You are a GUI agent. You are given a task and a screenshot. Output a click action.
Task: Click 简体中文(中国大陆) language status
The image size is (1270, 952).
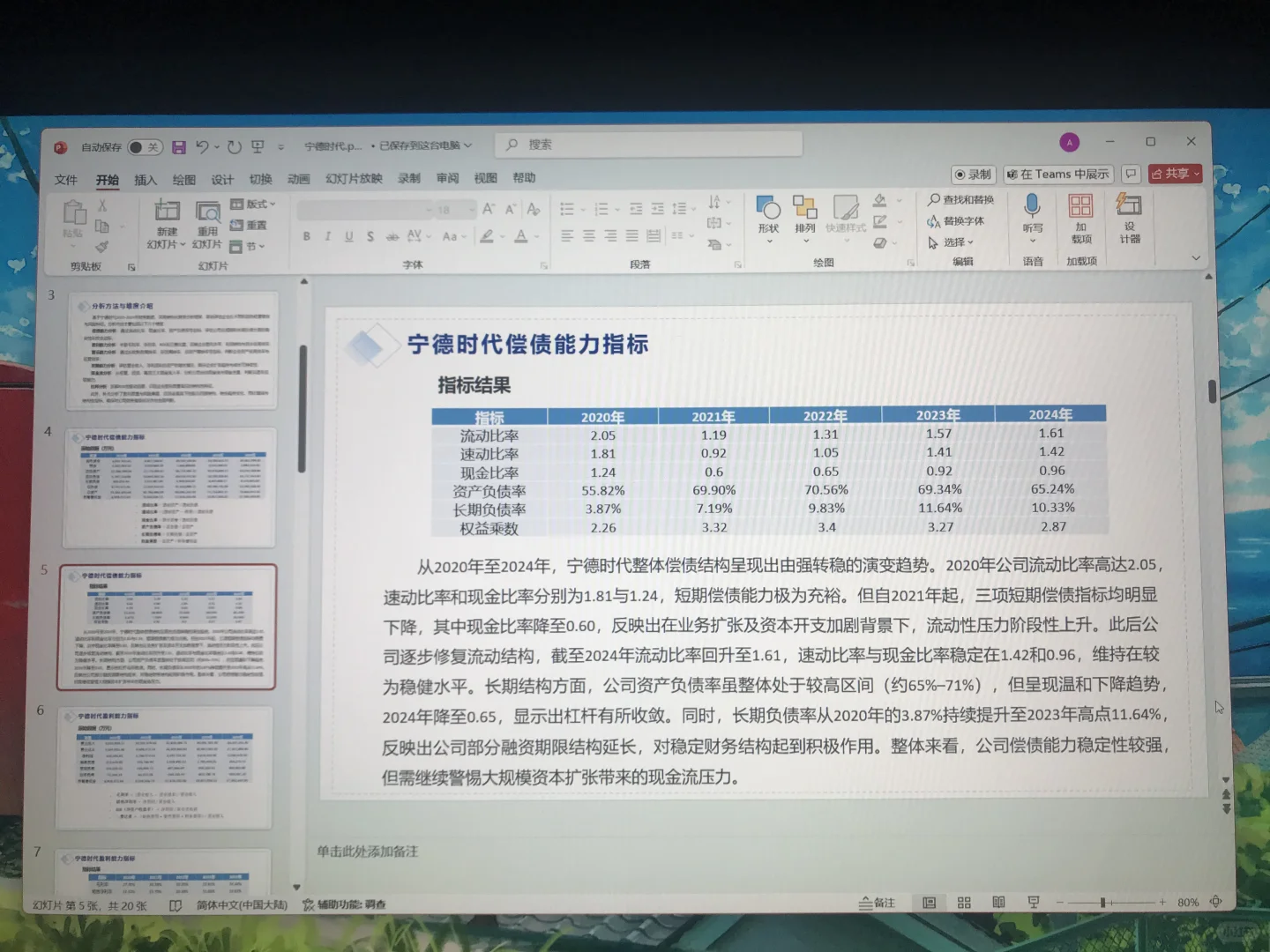click(242, 904)
